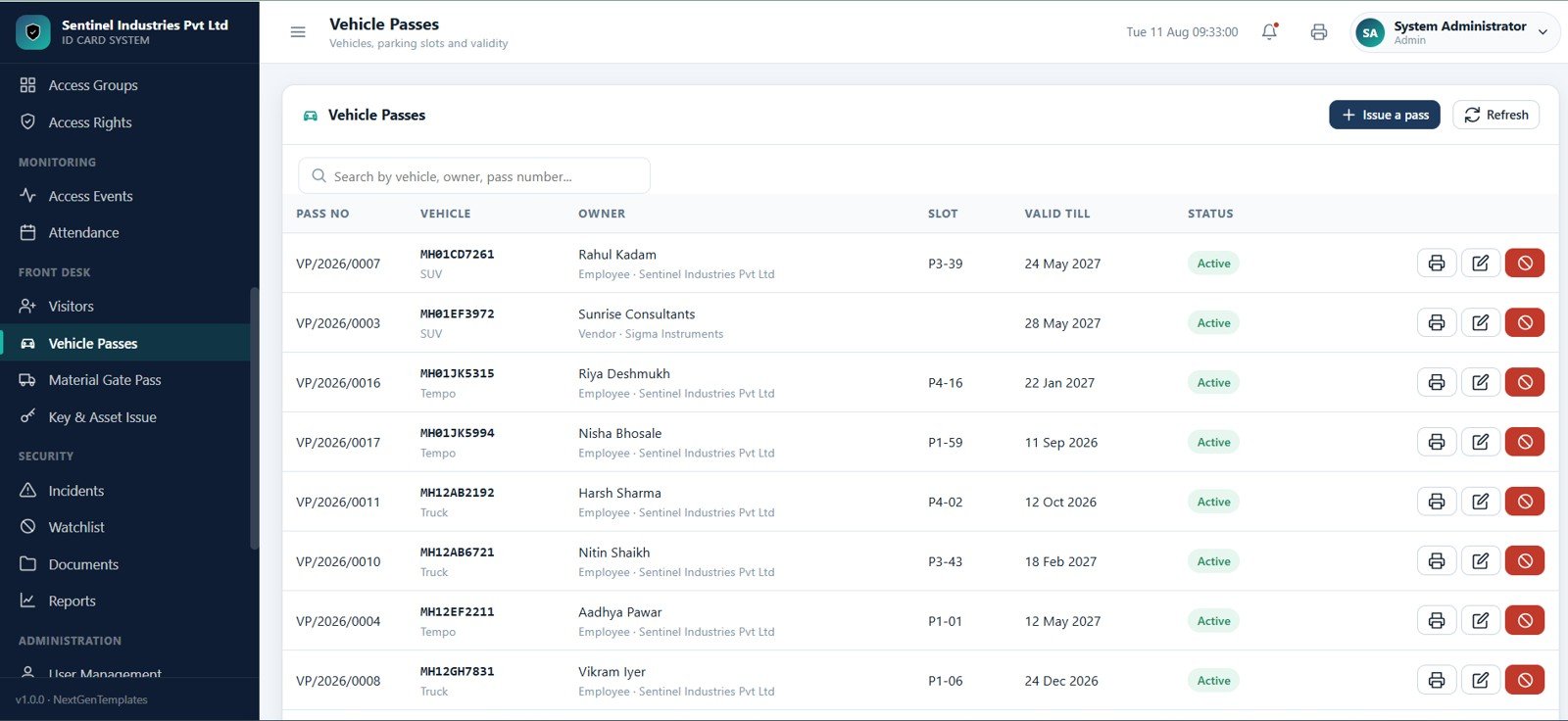Open Material Gate Pass
The width and height of the screenshot is (1568, 721).
[125, 380]
